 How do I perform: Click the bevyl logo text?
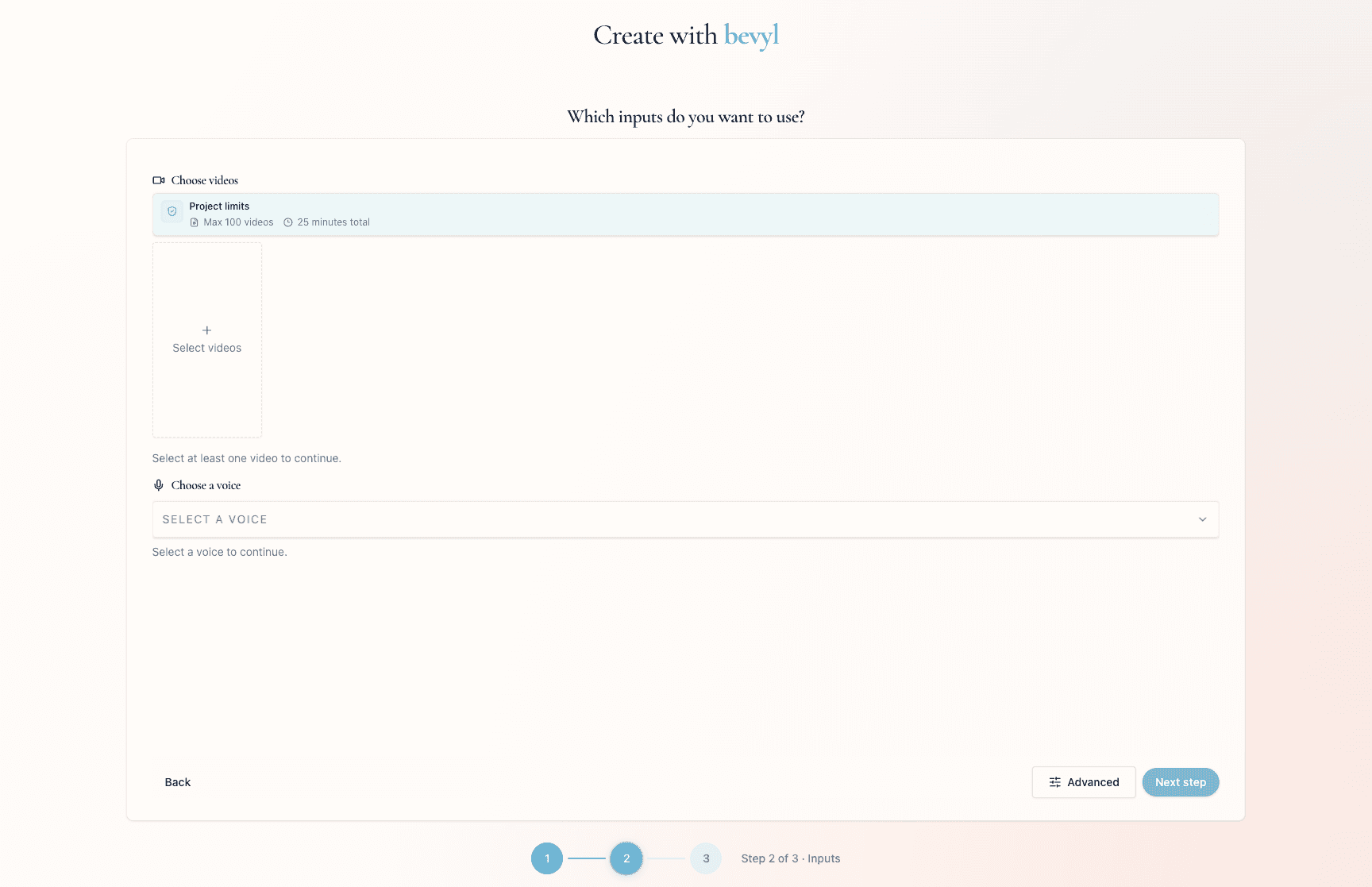tap(751, 36)
